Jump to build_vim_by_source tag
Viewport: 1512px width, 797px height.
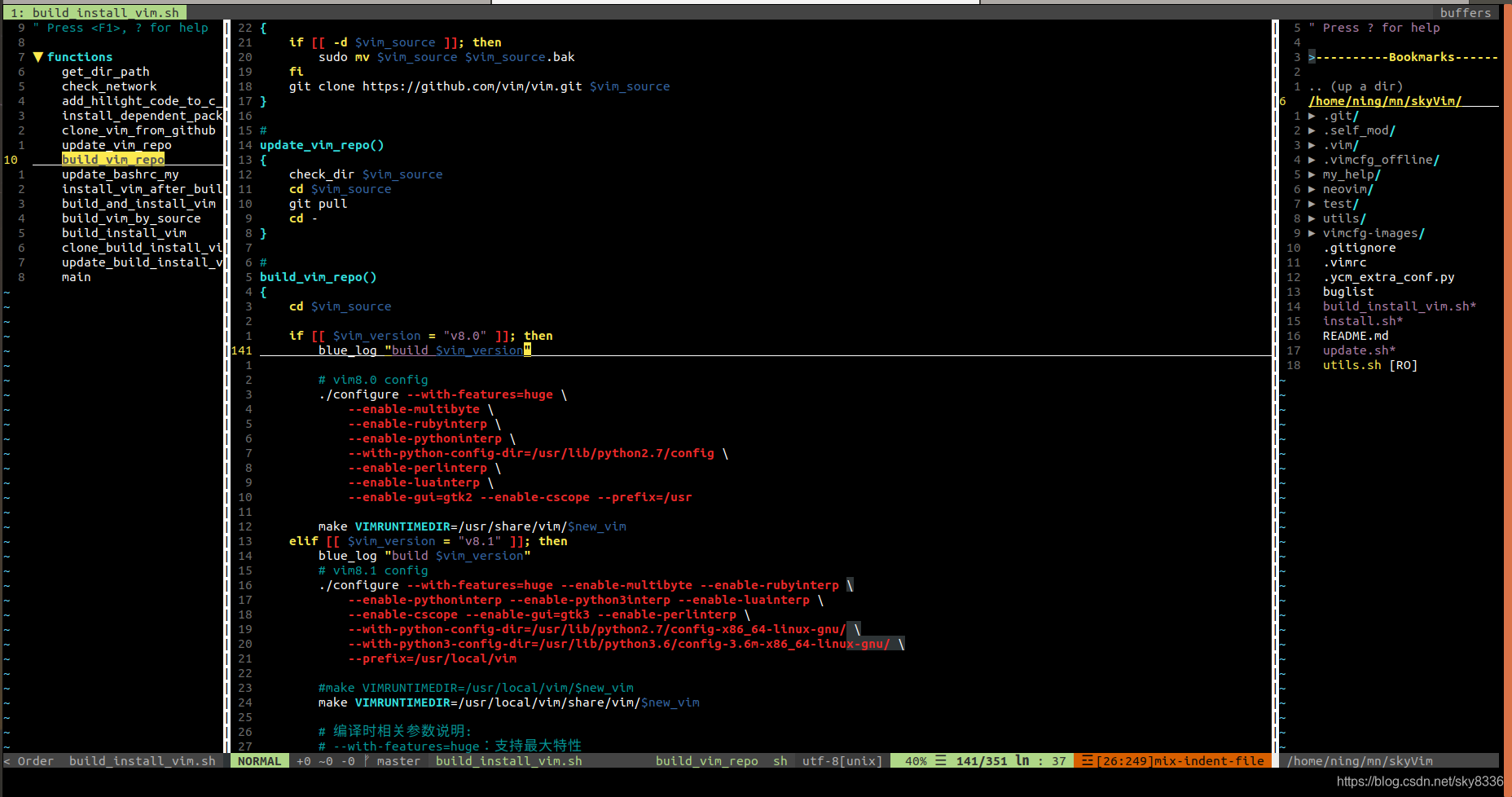[131, 218]
